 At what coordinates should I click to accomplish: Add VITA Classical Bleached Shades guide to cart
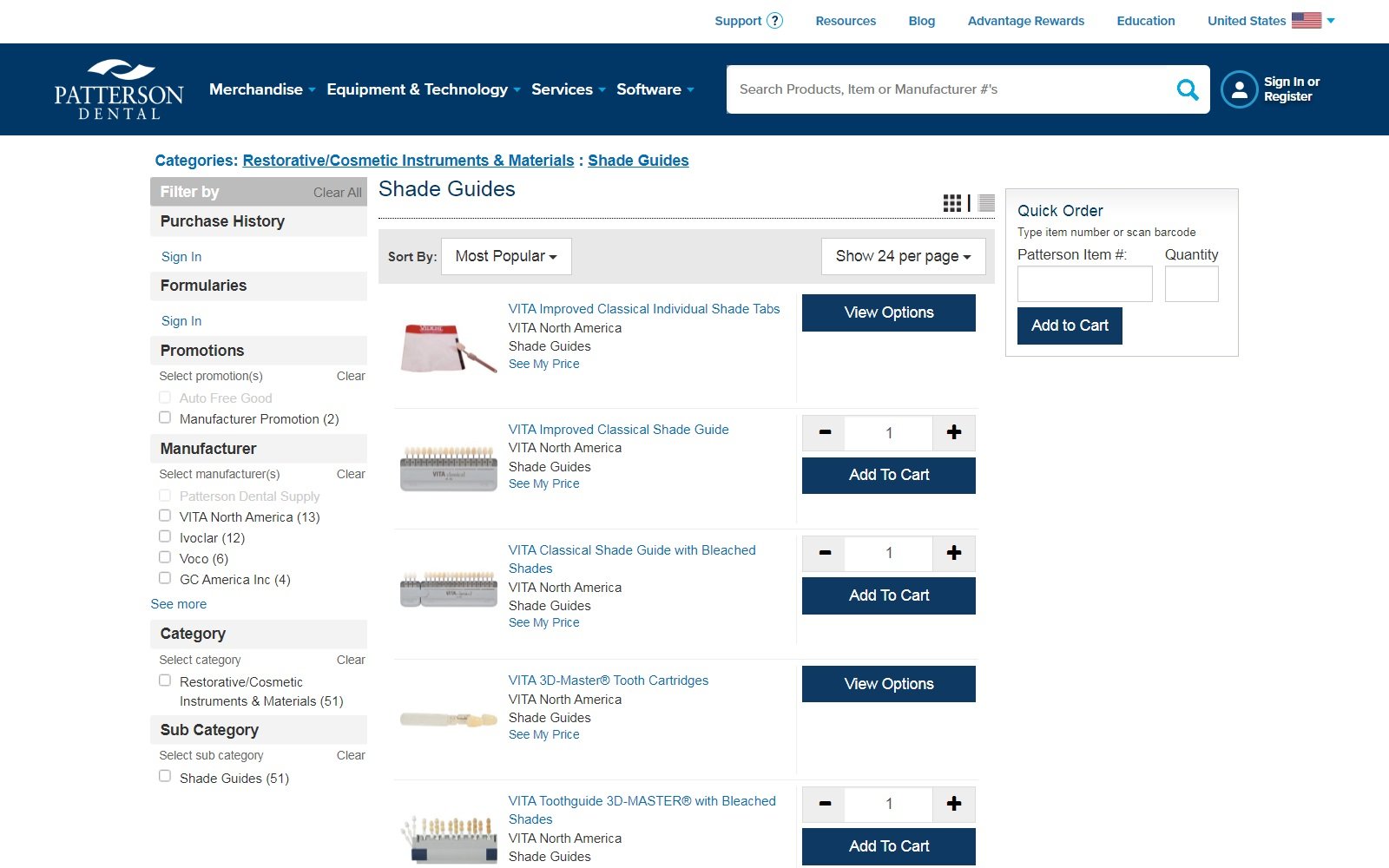coord(889,595)
